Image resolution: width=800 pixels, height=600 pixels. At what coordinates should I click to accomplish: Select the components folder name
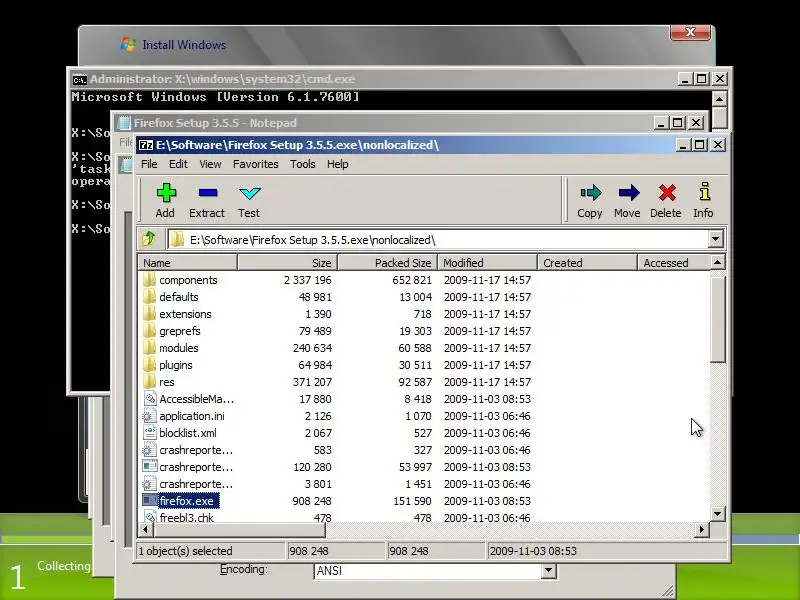(188, 280)
